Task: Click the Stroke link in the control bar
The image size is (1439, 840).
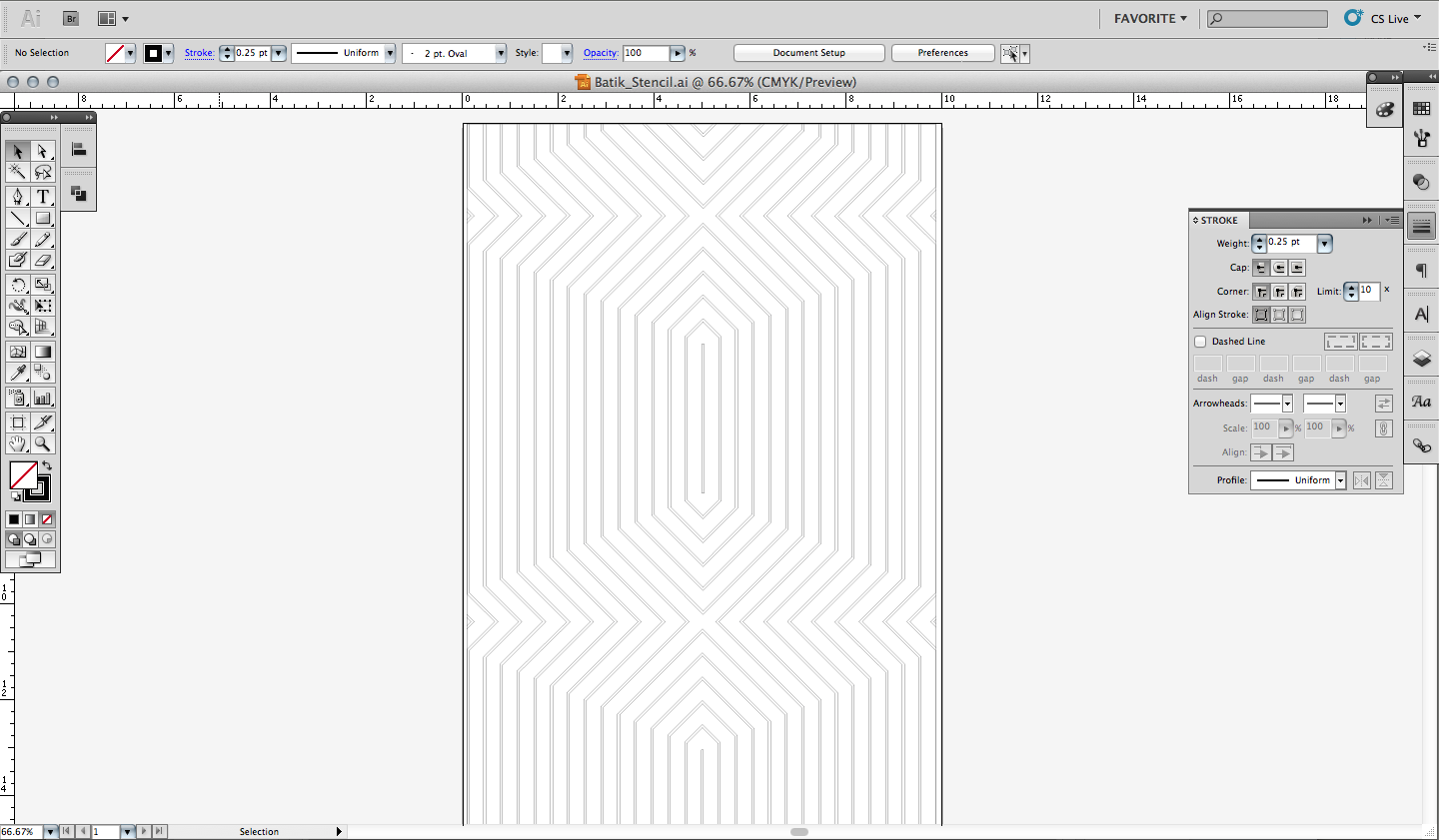Action: click(199, 53)
